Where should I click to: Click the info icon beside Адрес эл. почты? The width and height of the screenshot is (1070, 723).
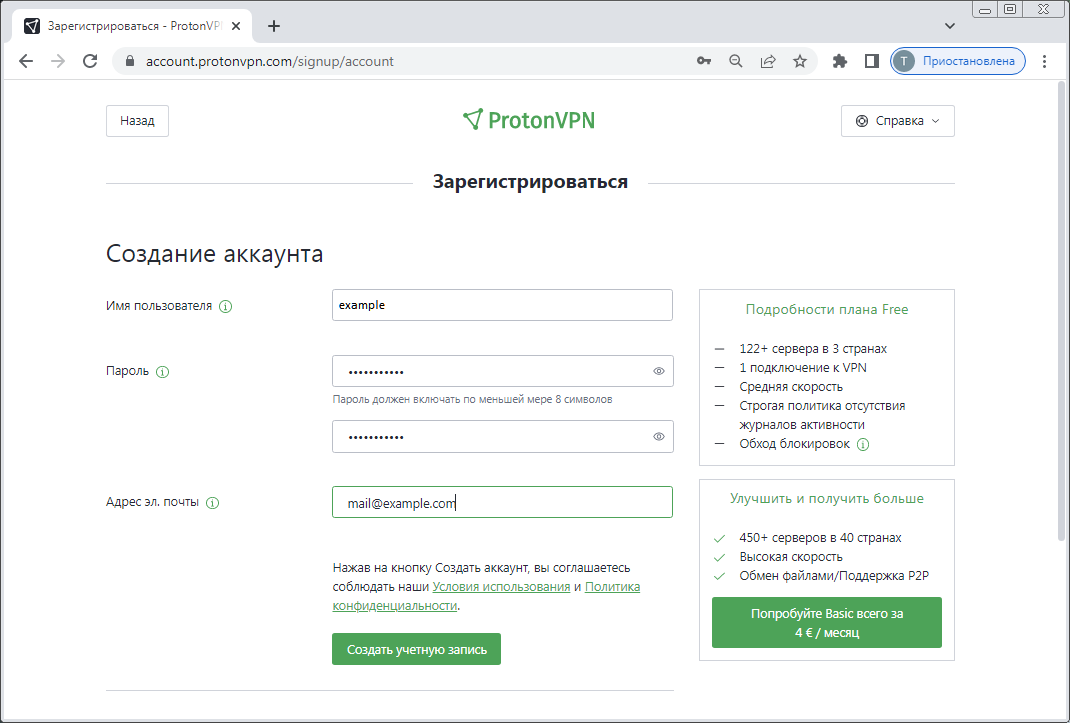211,503
